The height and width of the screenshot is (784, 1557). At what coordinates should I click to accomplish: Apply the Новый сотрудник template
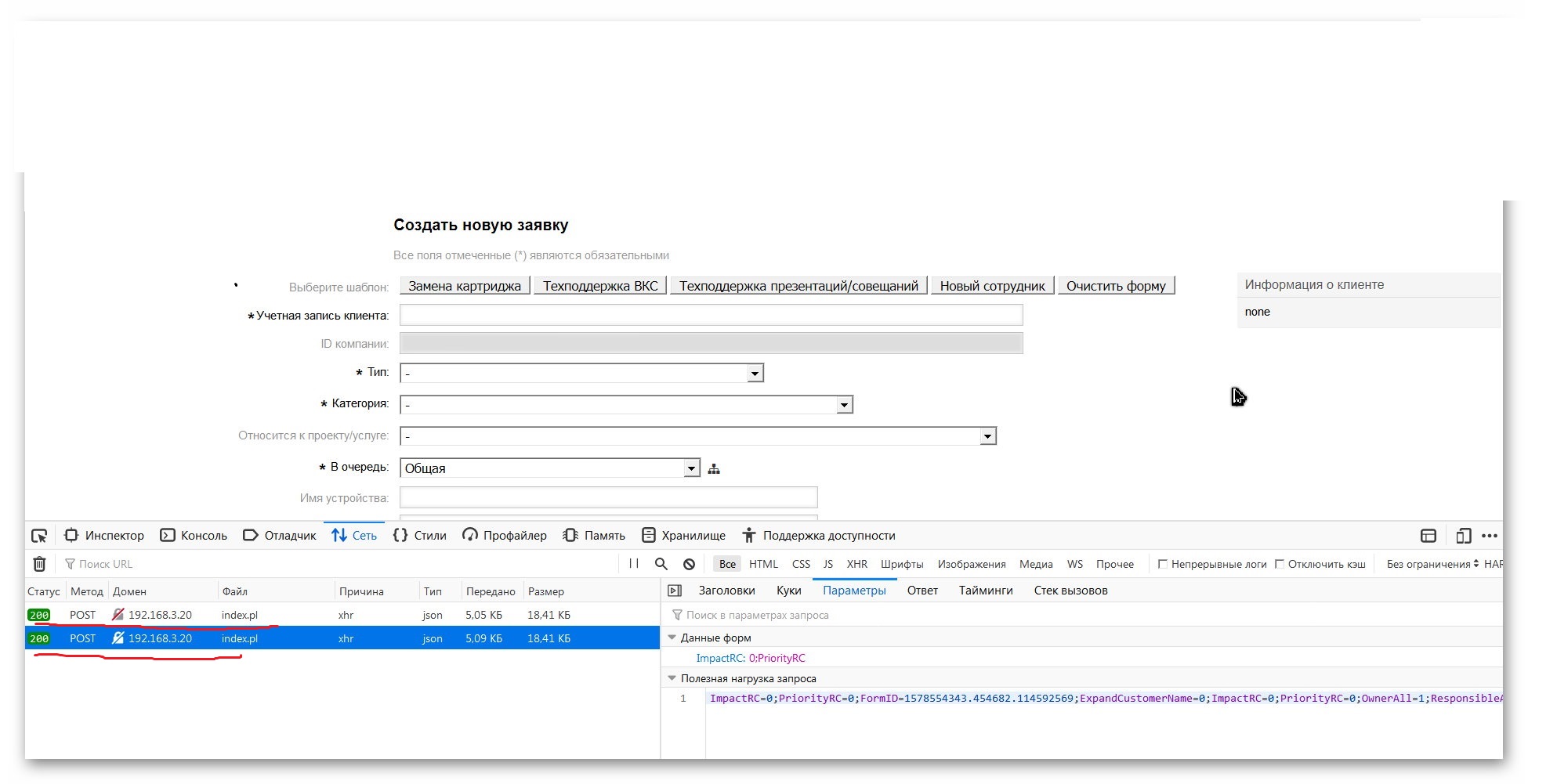(992, 286)
